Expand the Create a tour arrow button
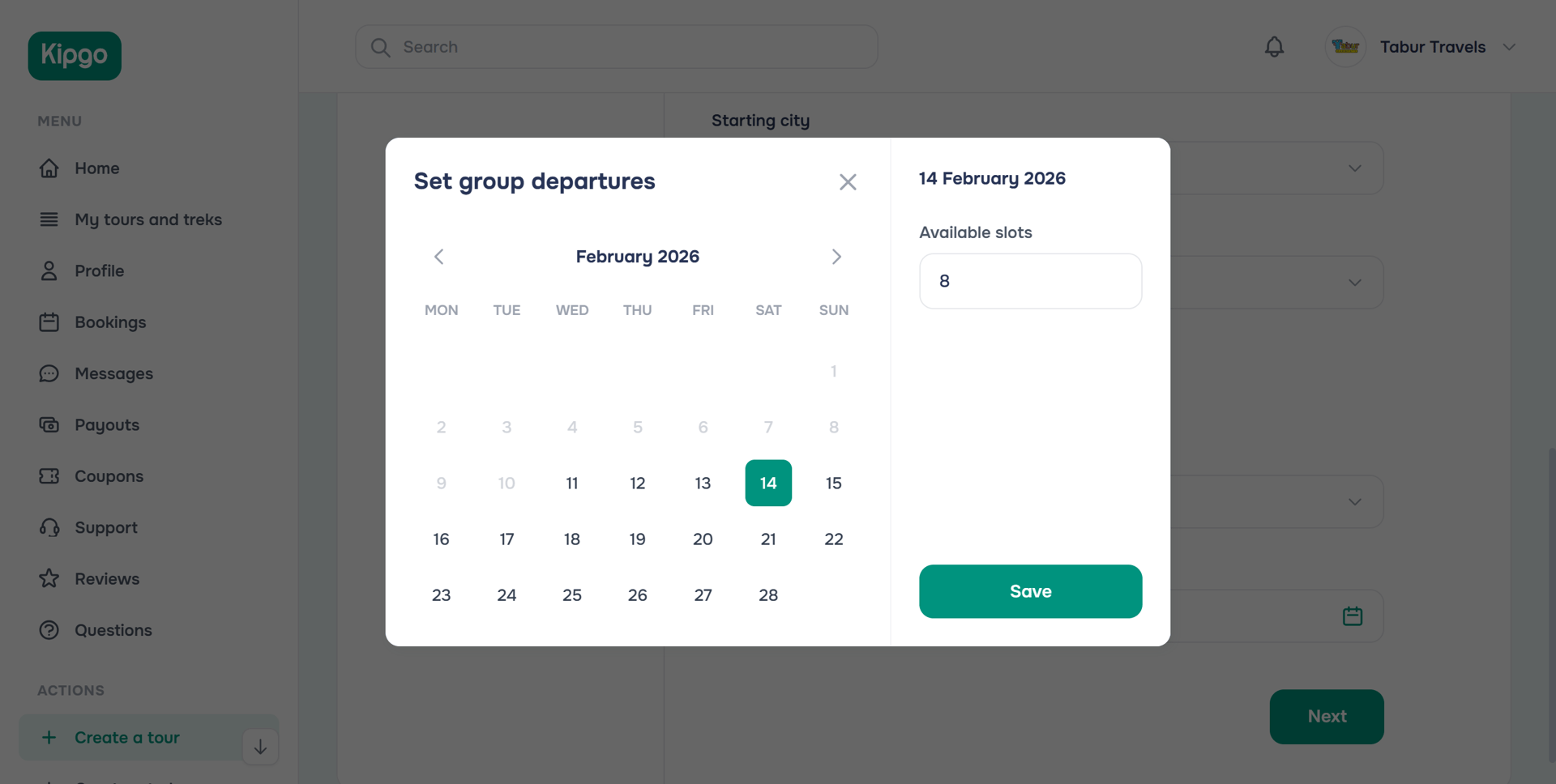This screenshot has height=784, width=1556. pos(260,746)
